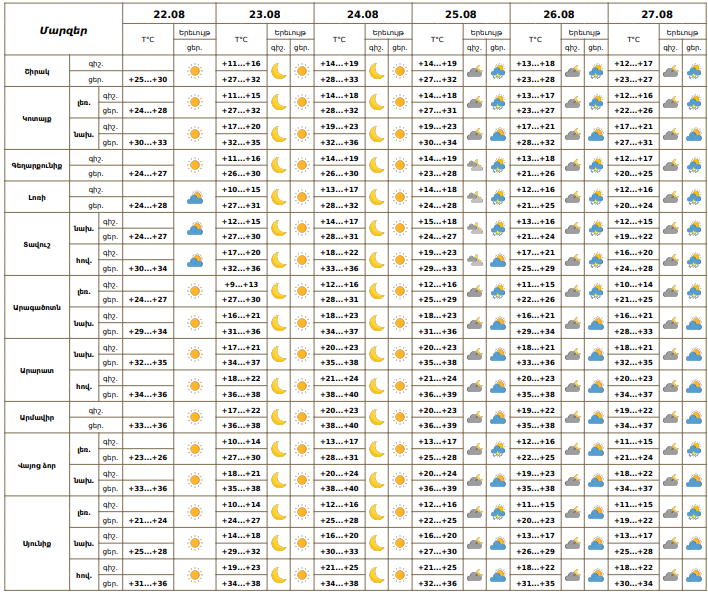Screen dimensions: 708x592
Task: Click the thunderstorm day icon for Շիրակ on 25.08
Action: coord(498,71)
